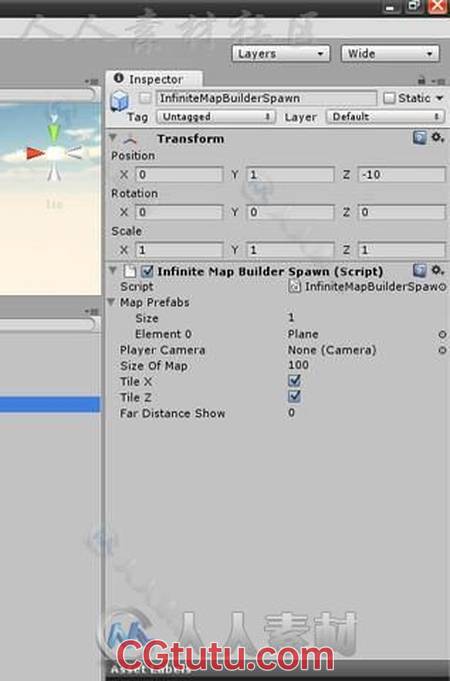Viewport: 450px width, 681px height.
Task: Click the Position Z field showing -10
Action: click(x=401, y=175)
